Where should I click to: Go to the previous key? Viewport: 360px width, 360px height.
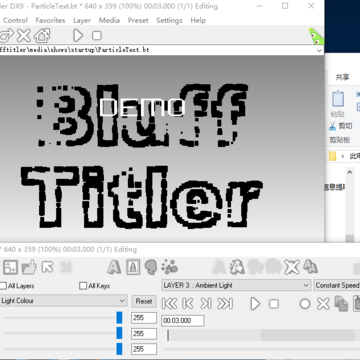click(188, 304)
